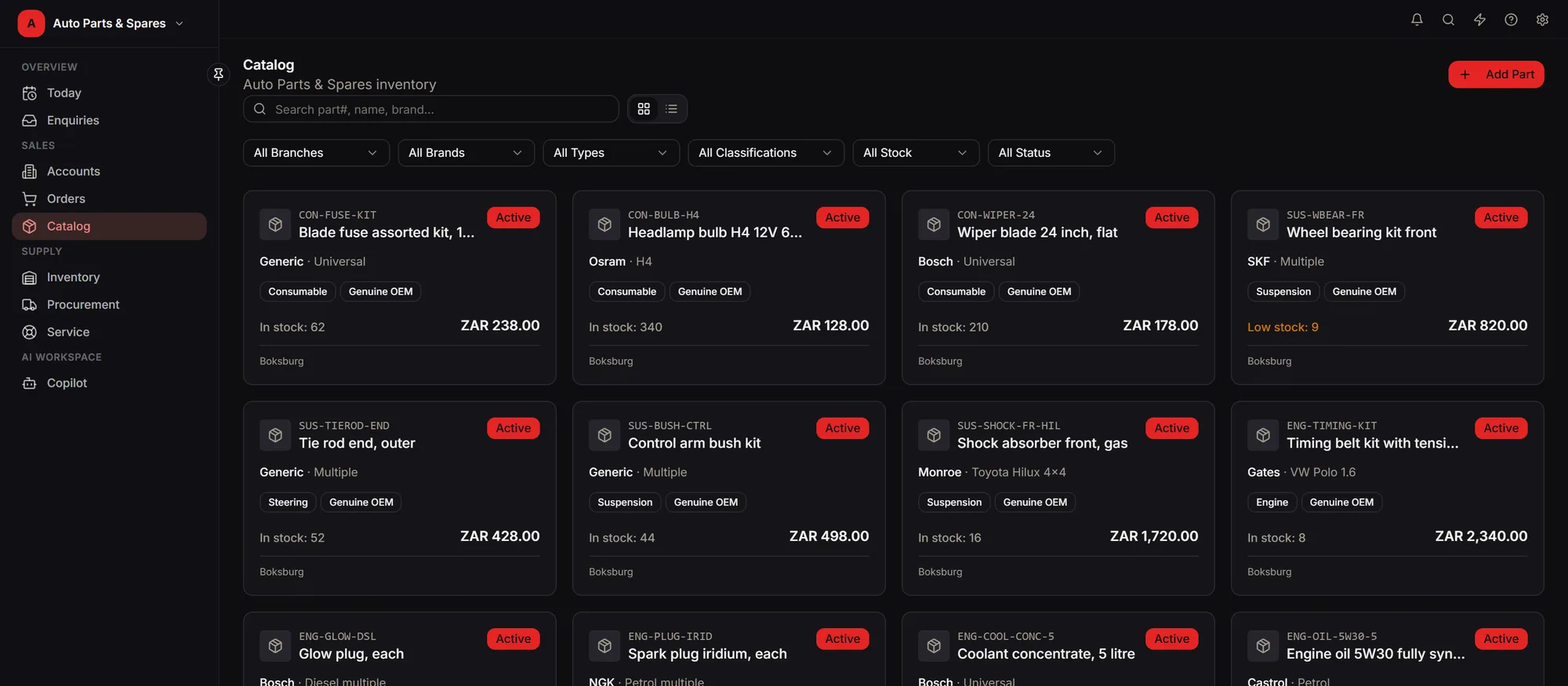Open the All Stock filter
1568x686 pixels.
click(916, 153)
